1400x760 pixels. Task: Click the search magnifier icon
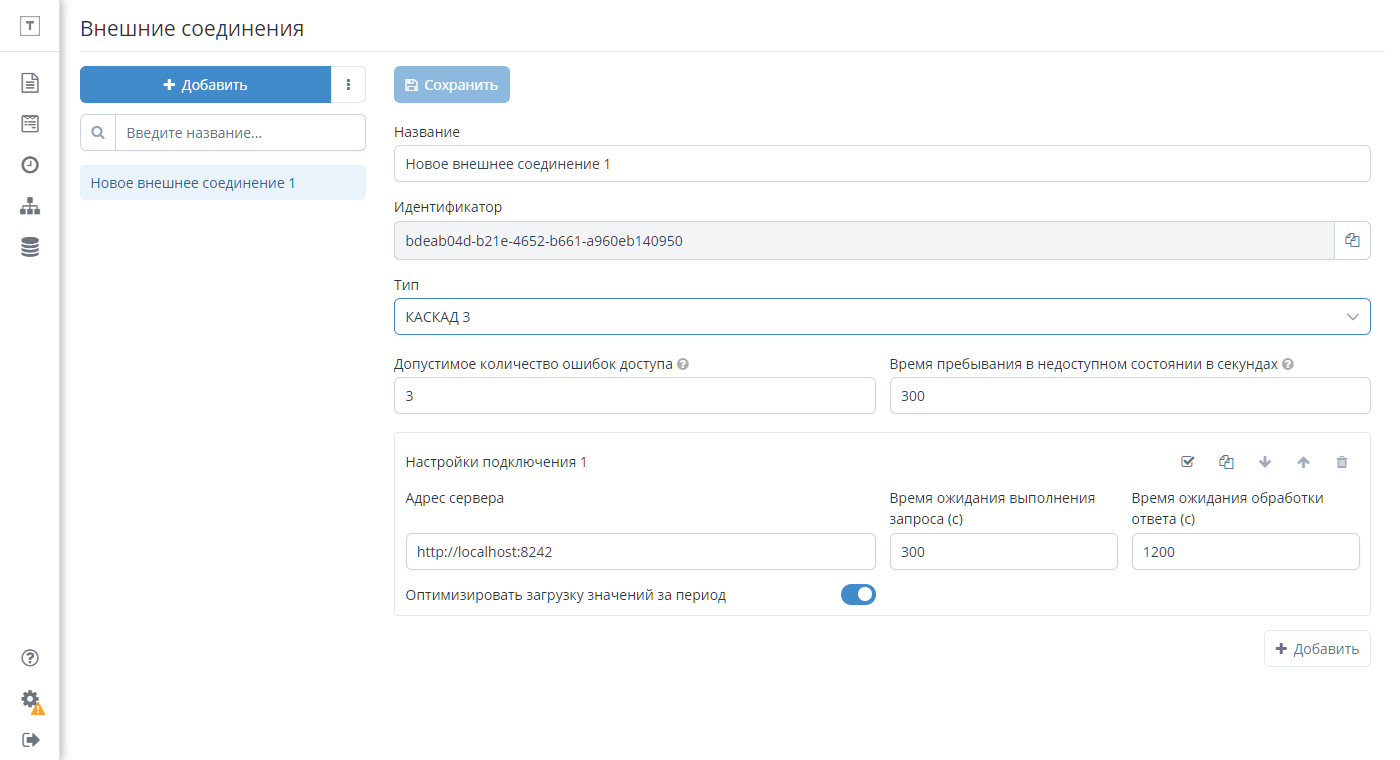click(98, 132)
